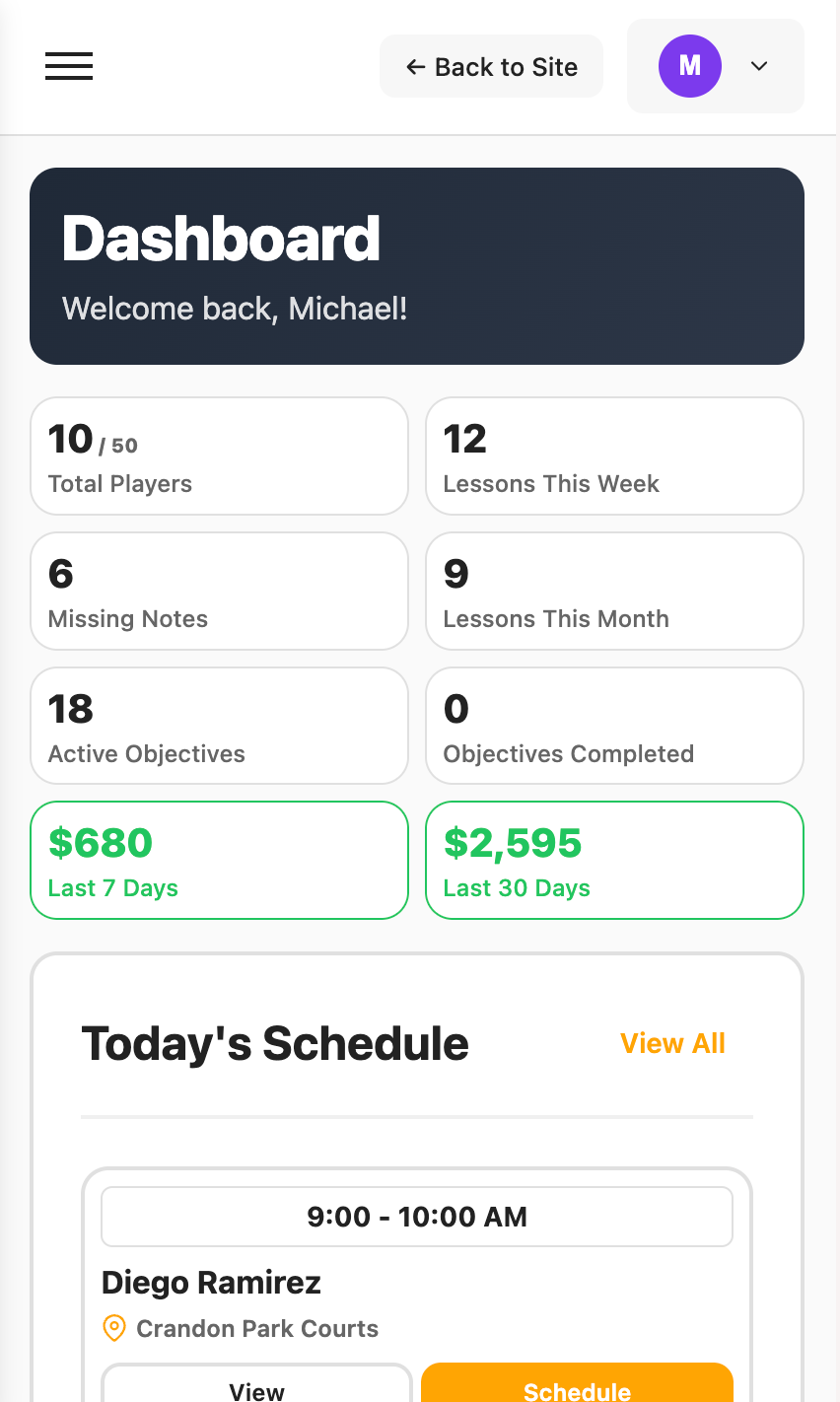This screenshot has width=840, height=1402.
Task: Select Diego Ramirez's name
Action: pyautogui.click(x=210, y=1282)
